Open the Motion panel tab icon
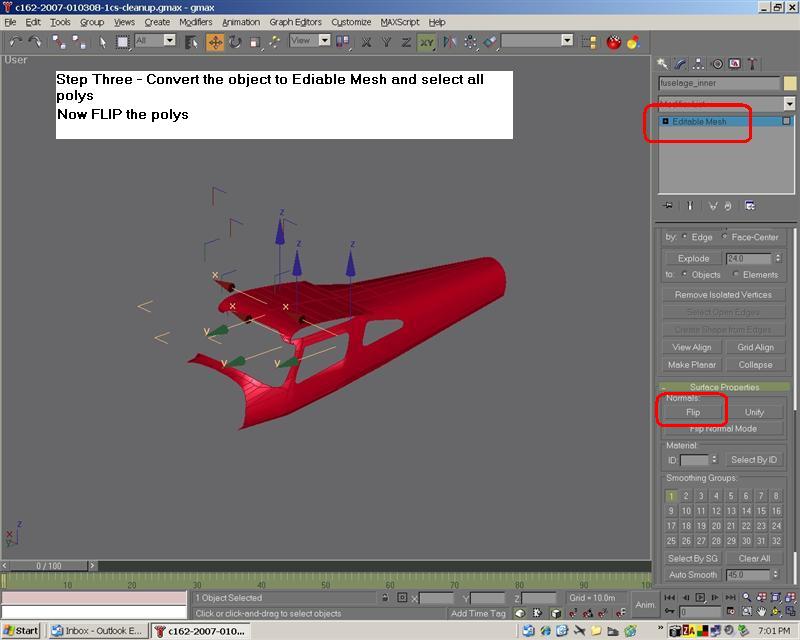The width and height of the screenshot is (800, 640). point(717,64)
